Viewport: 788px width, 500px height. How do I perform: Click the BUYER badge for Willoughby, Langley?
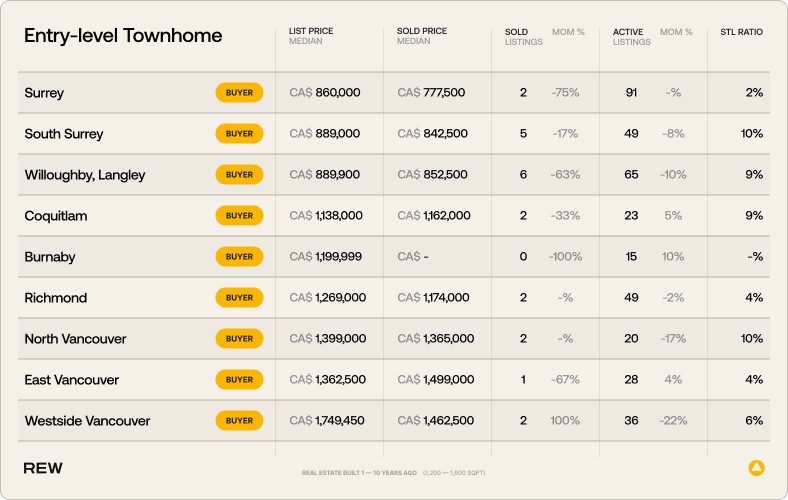(x=239, y=174)
